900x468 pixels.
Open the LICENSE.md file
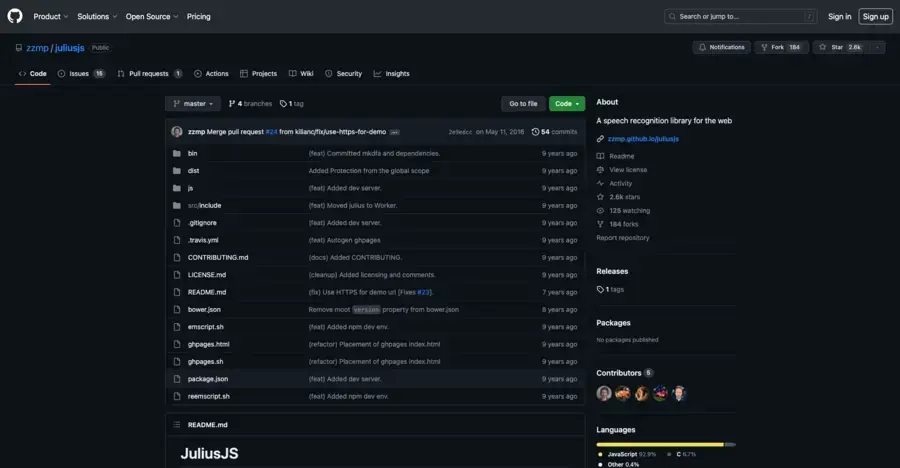tap(207, 274)
